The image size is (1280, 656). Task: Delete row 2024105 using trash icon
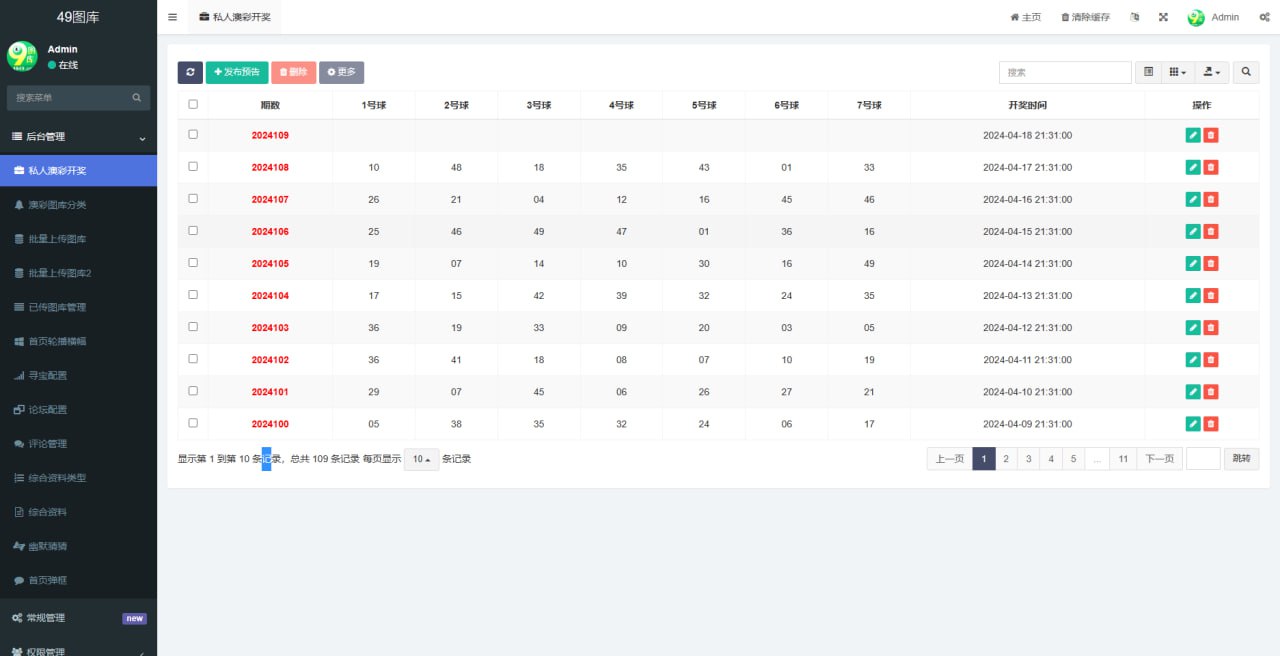point(1211,263)
